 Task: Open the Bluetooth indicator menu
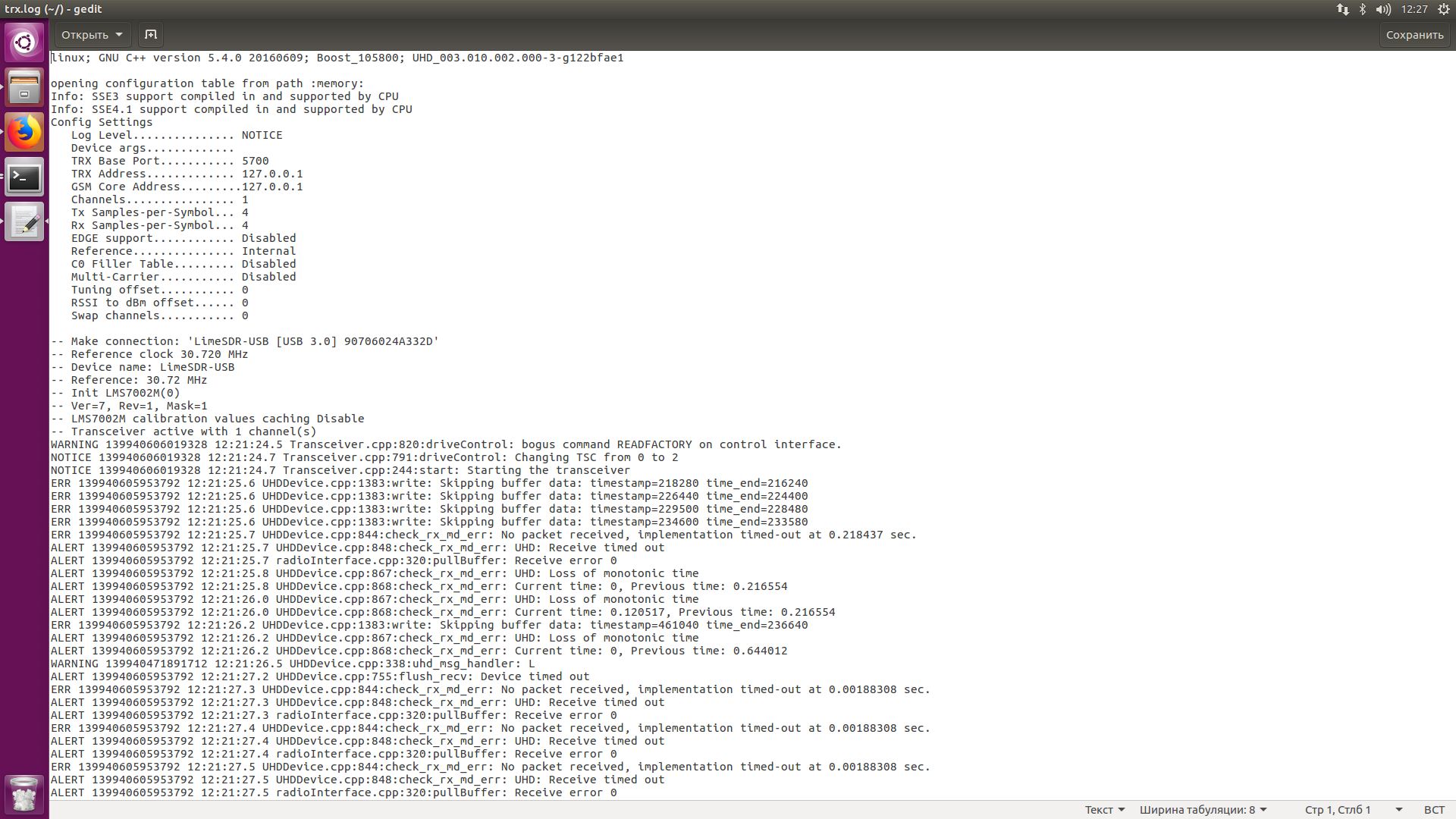pyautogui.click(x=1363, y=9)
